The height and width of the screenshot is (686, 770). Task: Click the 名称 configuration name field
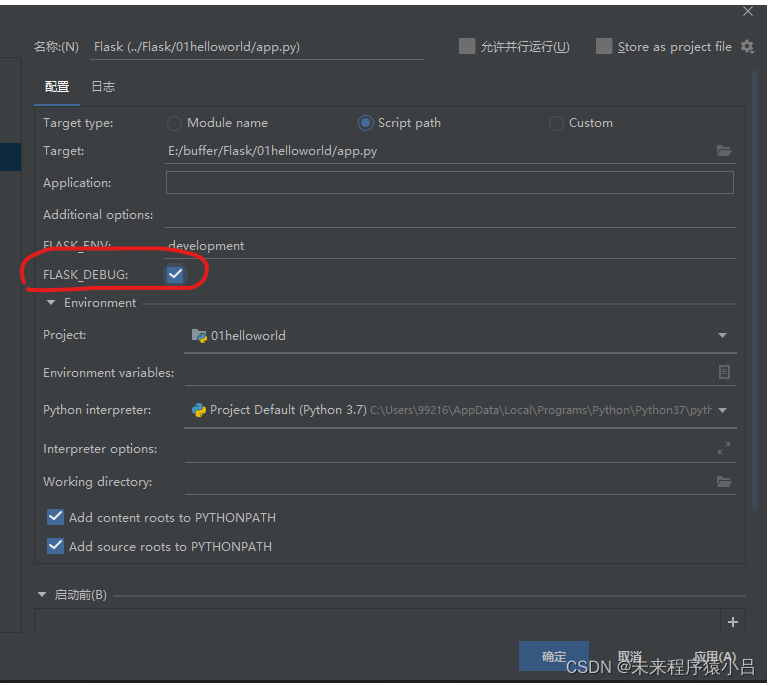257,47
